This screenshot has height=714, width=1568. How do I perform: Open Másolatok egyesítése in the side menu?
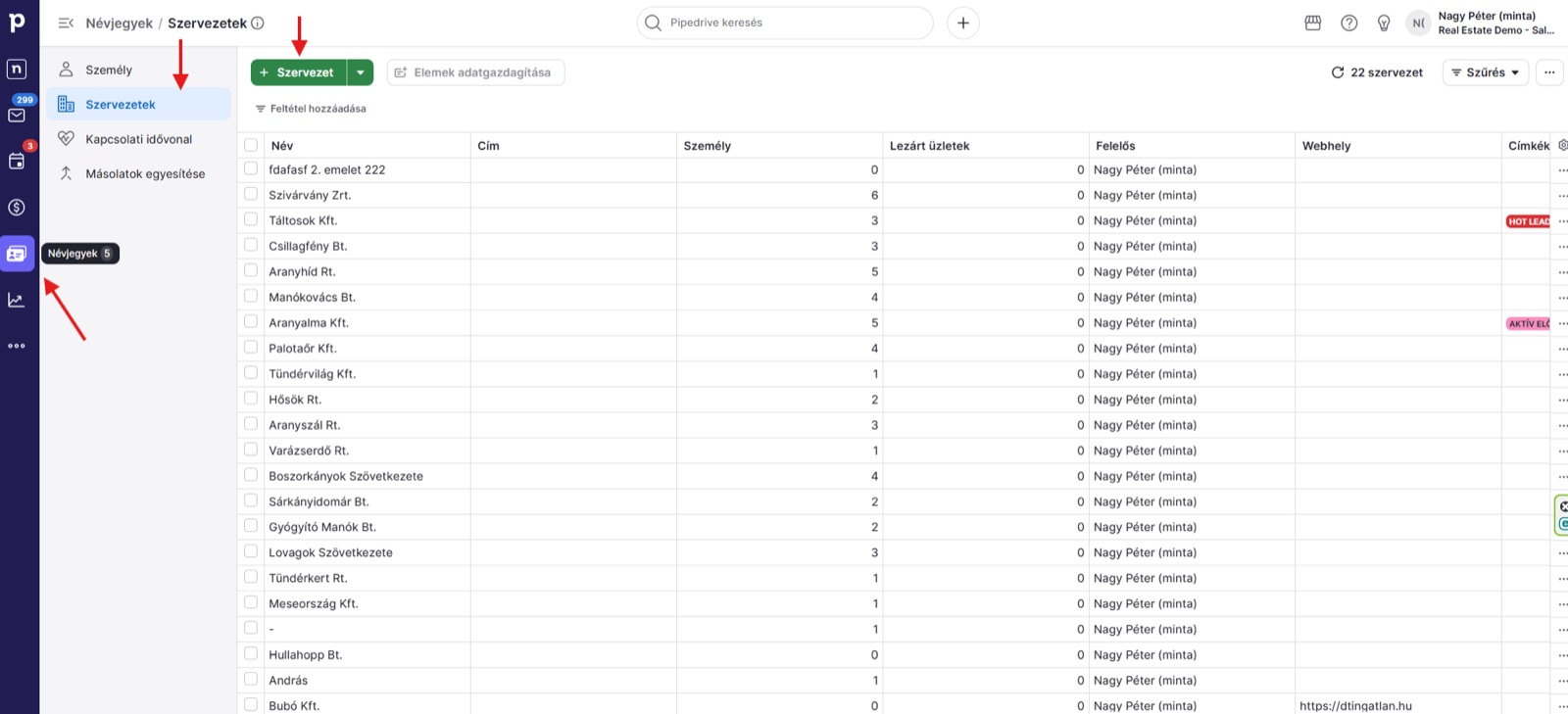pyautogui.click(x=138, y=173)
